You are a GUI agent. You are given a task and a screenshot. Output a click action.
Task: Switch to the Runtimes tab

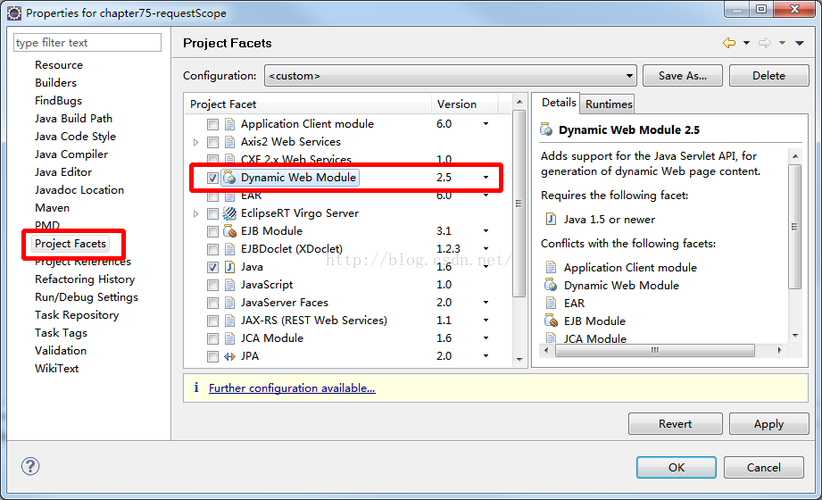click(608, 104)
